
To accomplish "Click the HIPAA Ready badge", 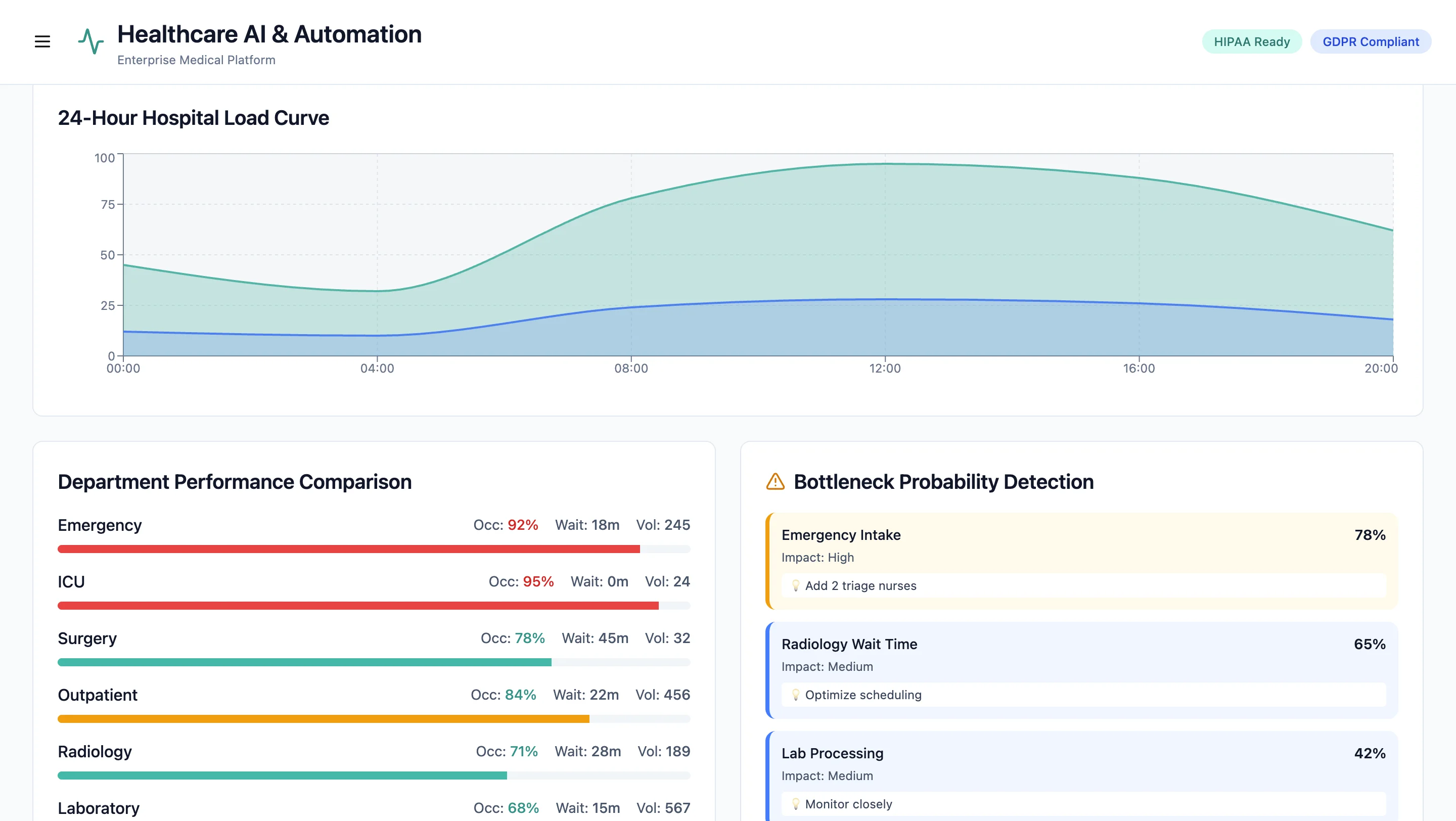I will [1252, 41].
